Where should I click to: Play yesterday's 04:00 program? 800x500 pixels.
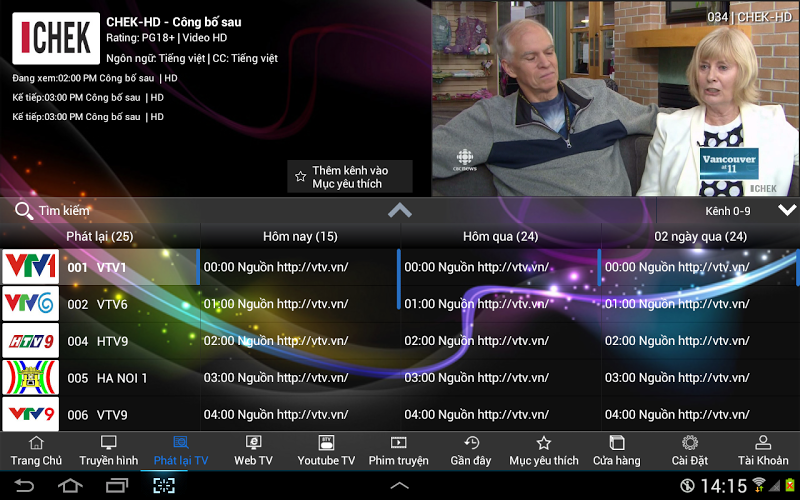(x=501, y=414)
